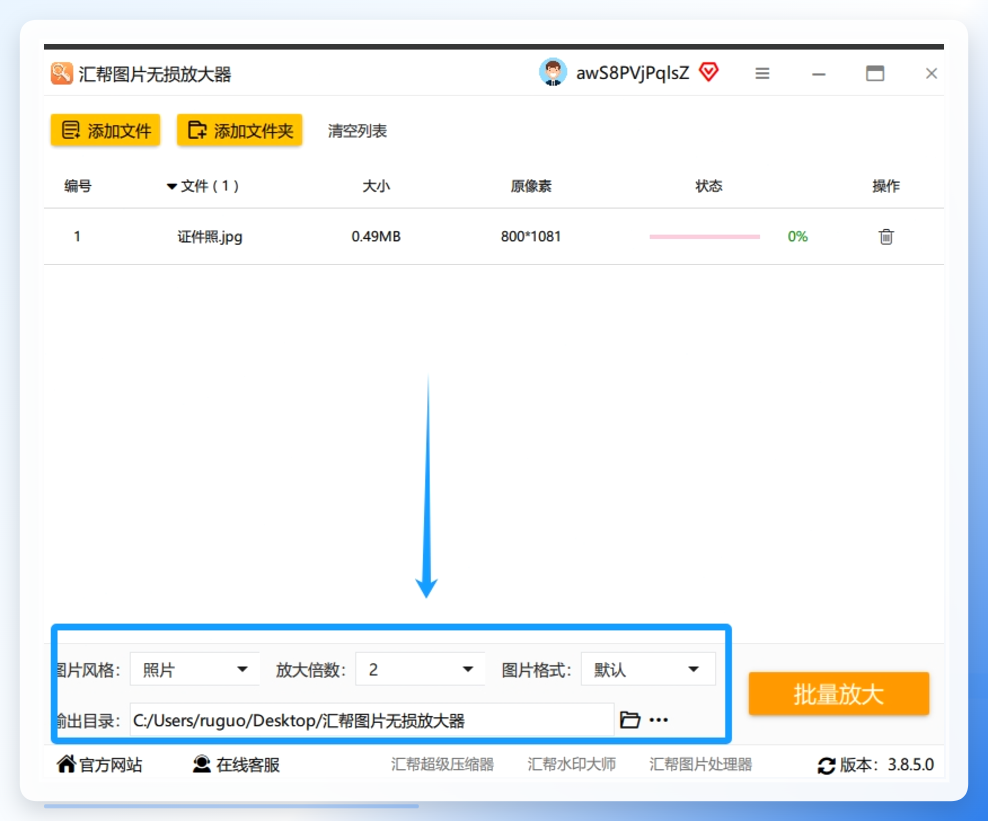Screen dimensions: 988x821
Task: Click the app logo icon in title bar
Action: [62, 73]
